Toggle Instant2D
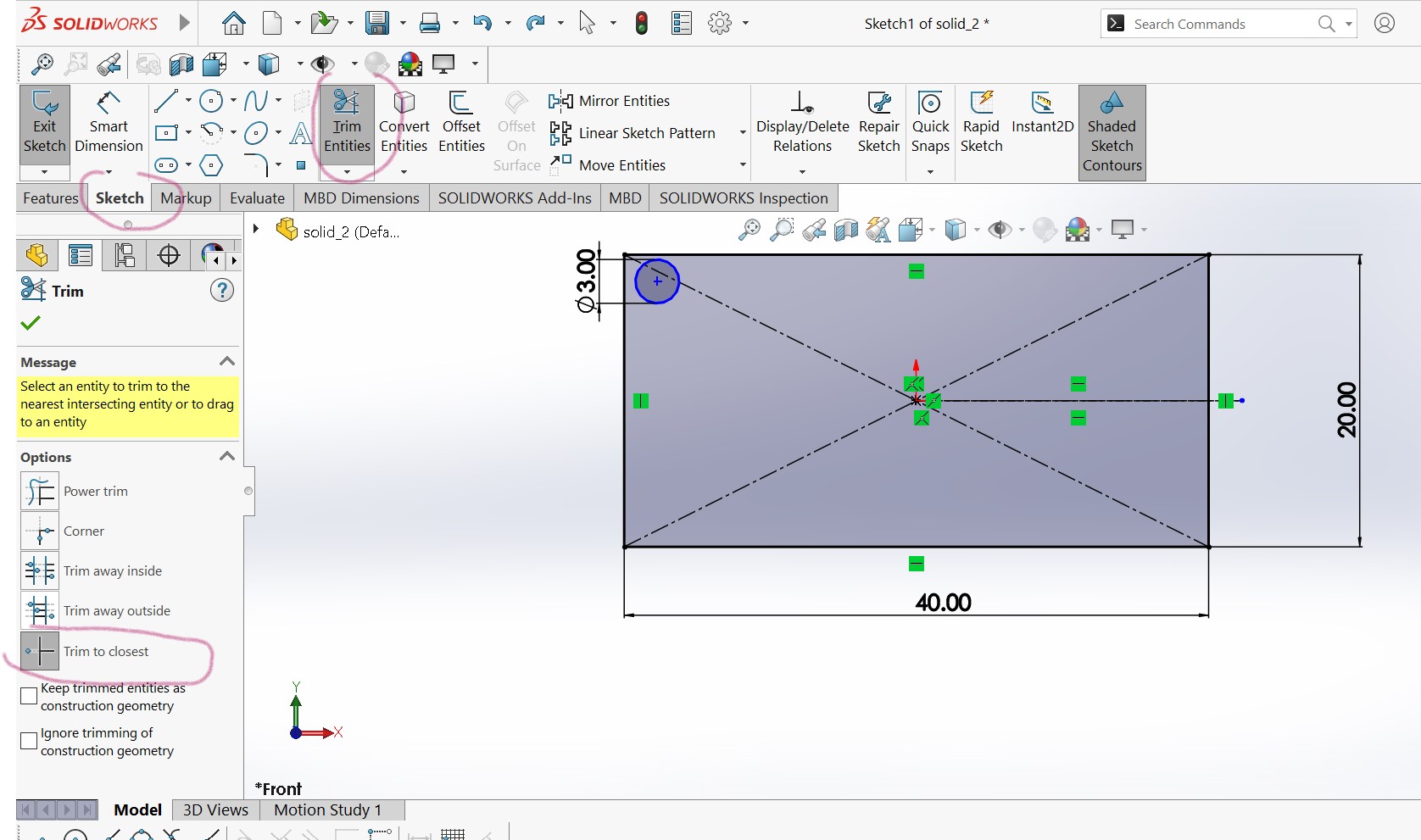Image resolution: width=1421 pixels, height=840 pixels. 1042,114
